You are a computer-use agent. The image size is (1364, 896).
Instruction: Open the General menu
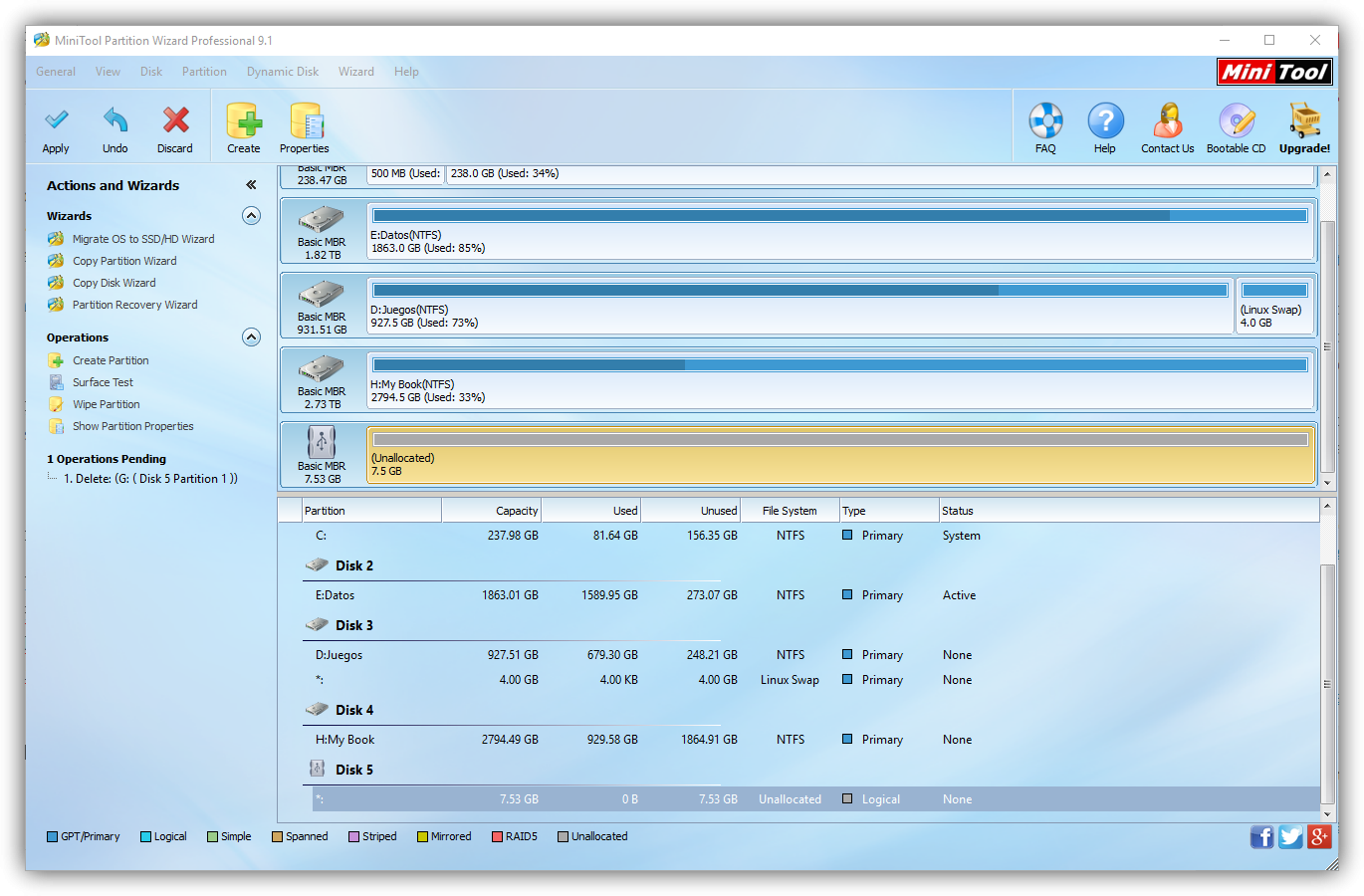point(56,72)
